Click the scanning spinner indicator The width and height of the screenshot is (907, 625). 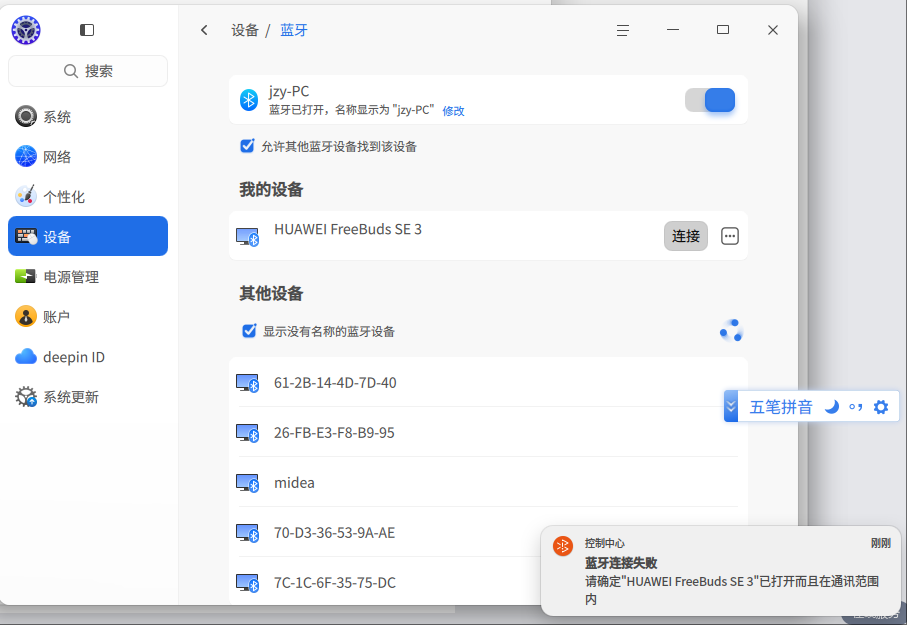pos(732,331)
